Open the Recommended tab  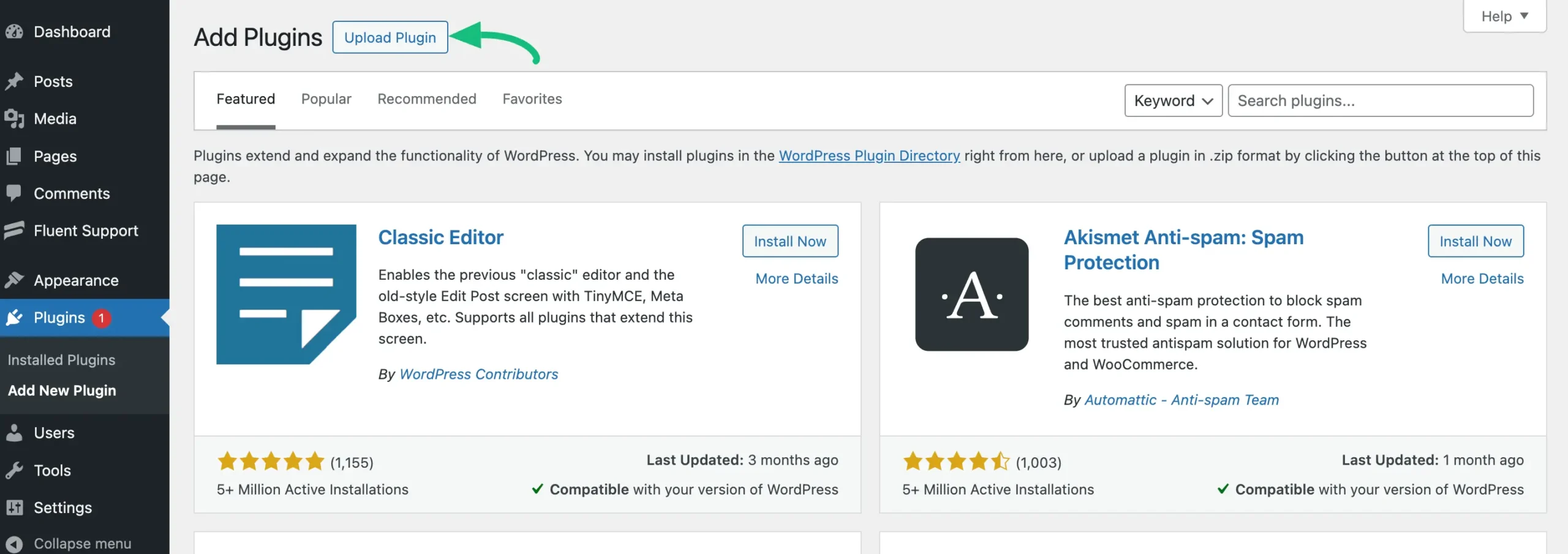click(x=427, y=99)
